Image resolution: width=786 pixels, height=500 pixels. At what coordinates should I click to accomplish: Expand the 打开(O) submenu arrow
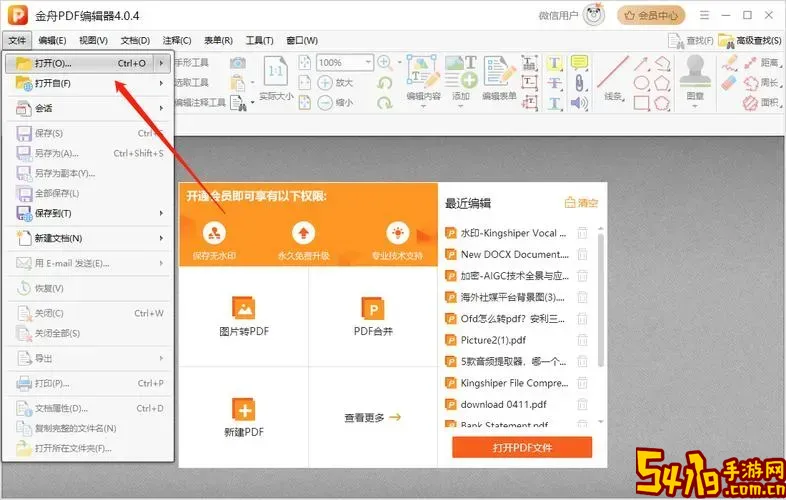161,63
